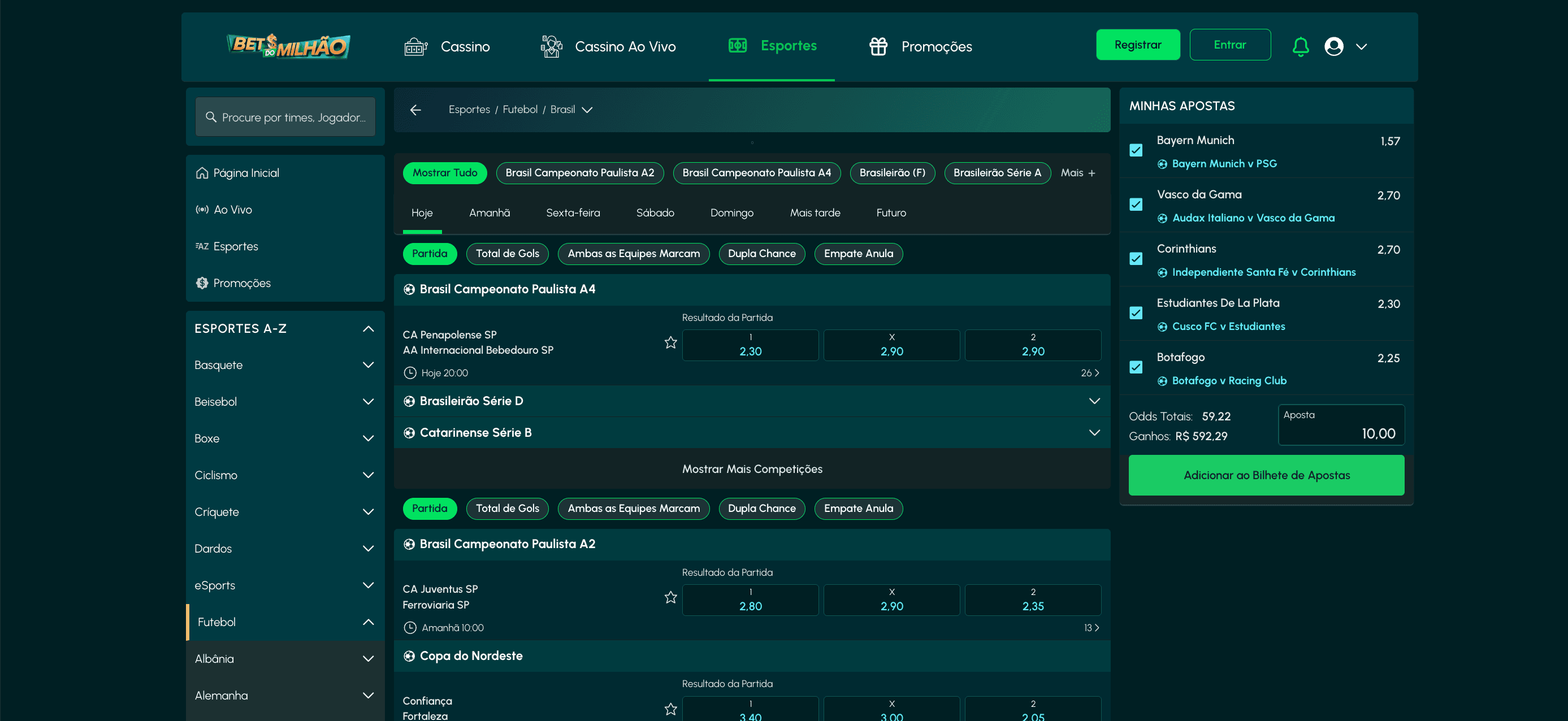
Task: Expand the Boxe sport category
Action: pyautogui.click(x=367, y=438)
